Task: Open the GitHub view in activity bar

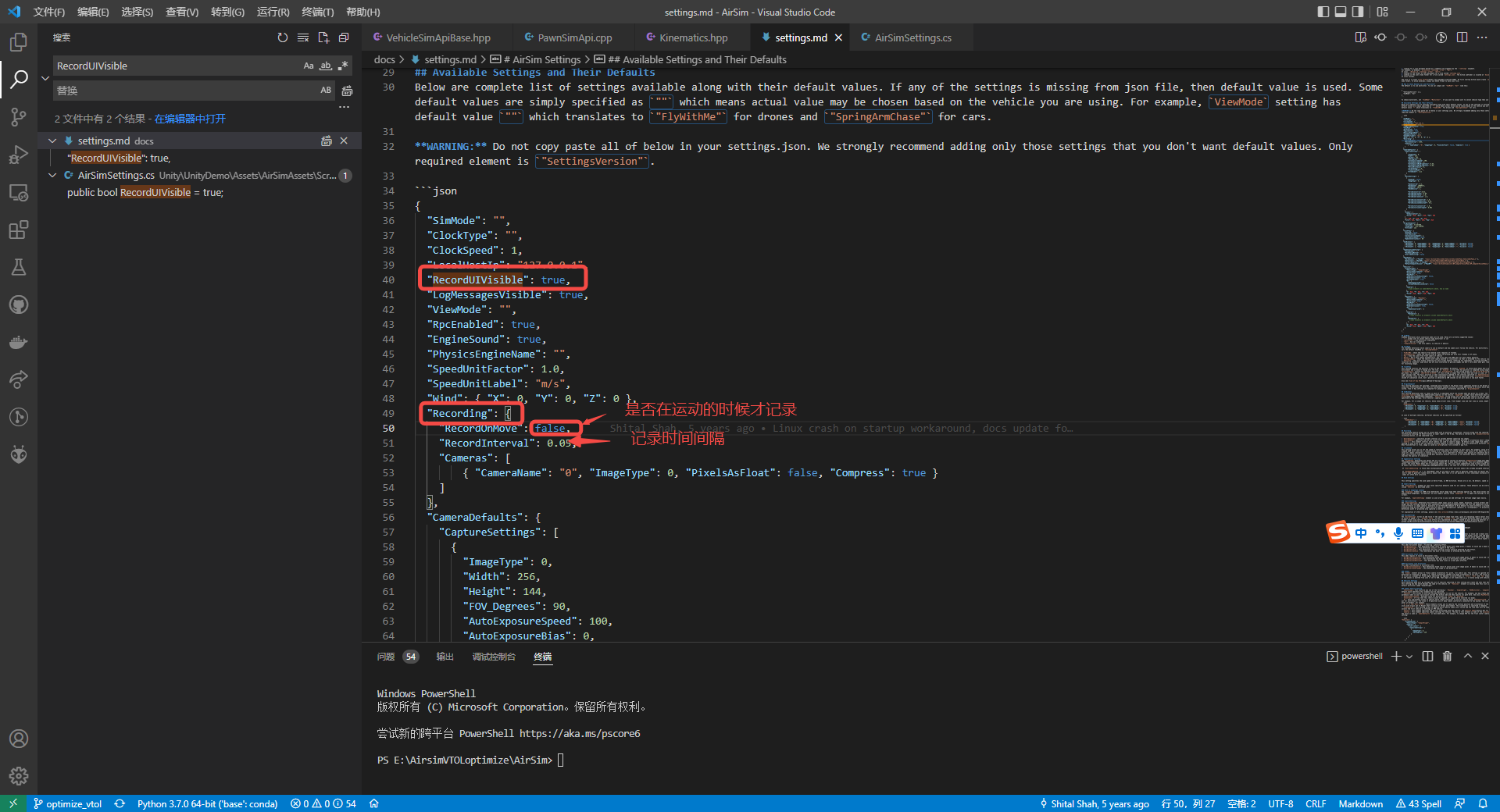Action: (19, 304)
